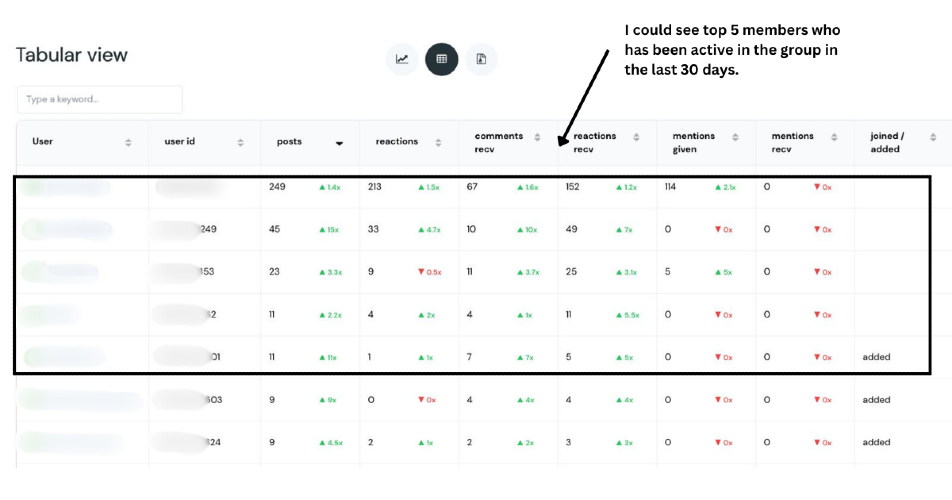Screen dimensions: 952x500
Task: Sort by comments recv column arrows
Action: coord(537,137)
